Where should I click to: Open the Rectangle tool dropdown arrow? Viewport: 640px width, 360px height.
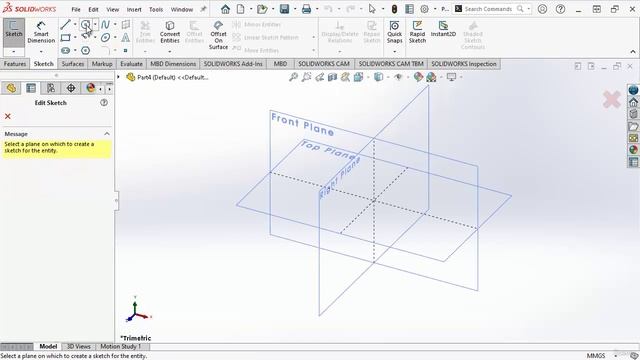(75, 38)
